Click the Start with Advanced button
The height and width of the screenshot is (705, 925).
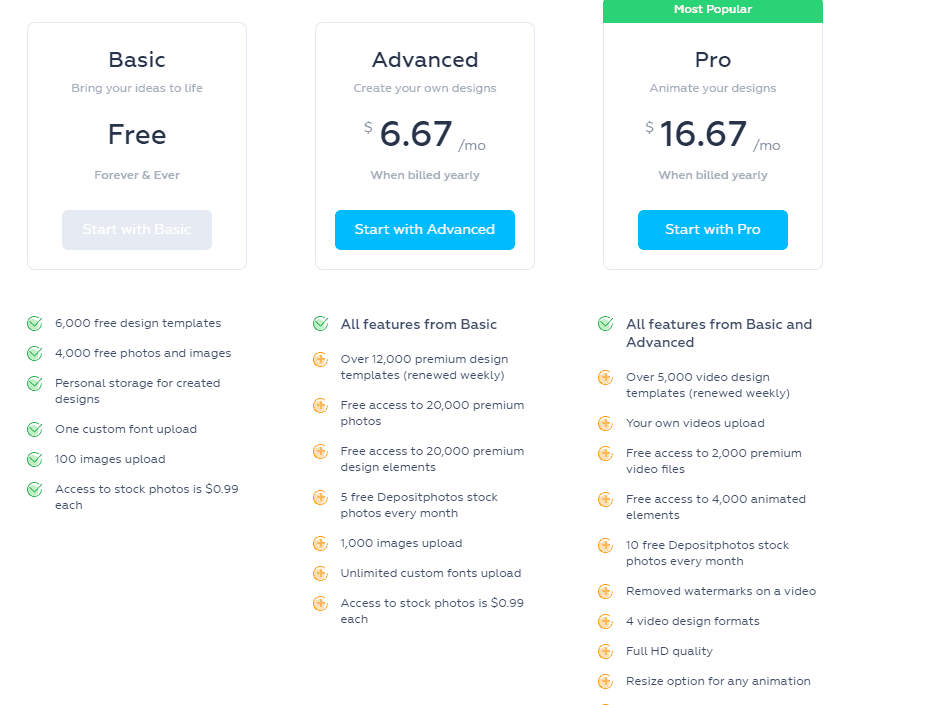425,229
